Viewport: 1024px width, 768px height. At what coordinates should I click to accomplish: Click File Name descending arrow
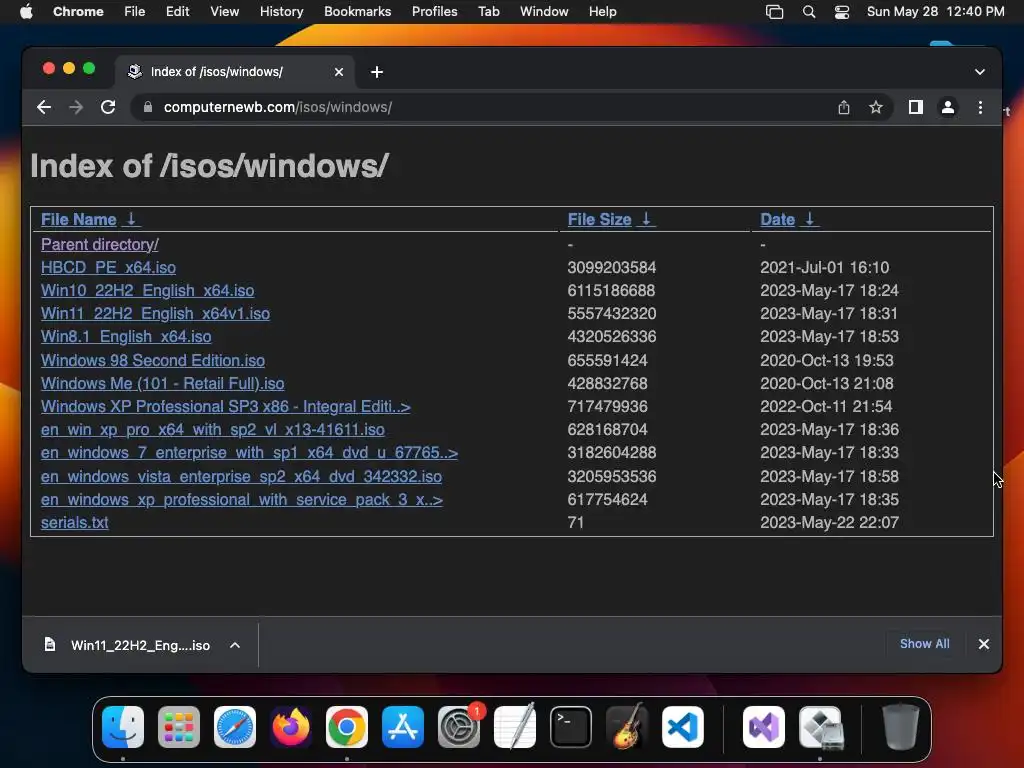coord(131,219)
